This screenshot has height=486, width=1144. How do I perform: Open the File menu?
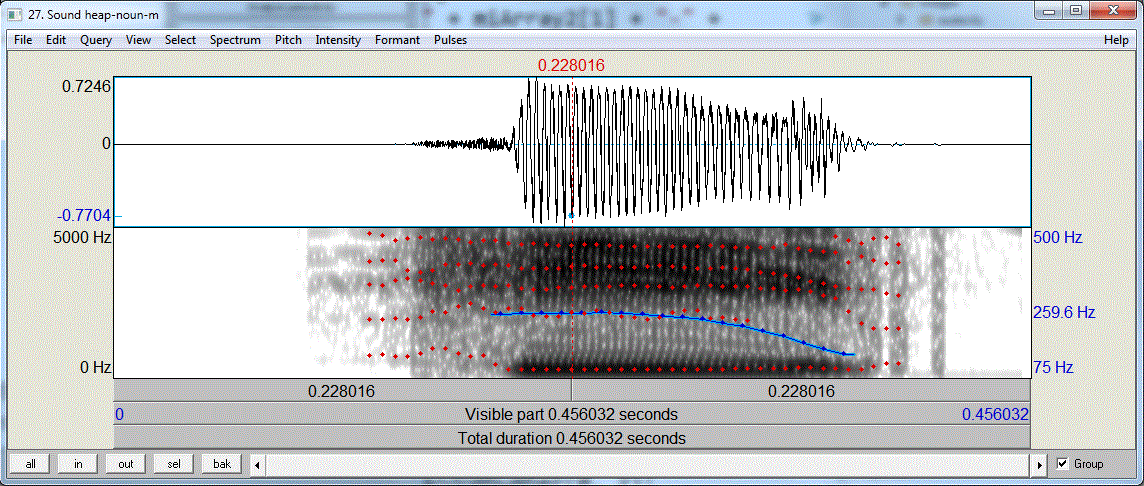tap(23, 40)
